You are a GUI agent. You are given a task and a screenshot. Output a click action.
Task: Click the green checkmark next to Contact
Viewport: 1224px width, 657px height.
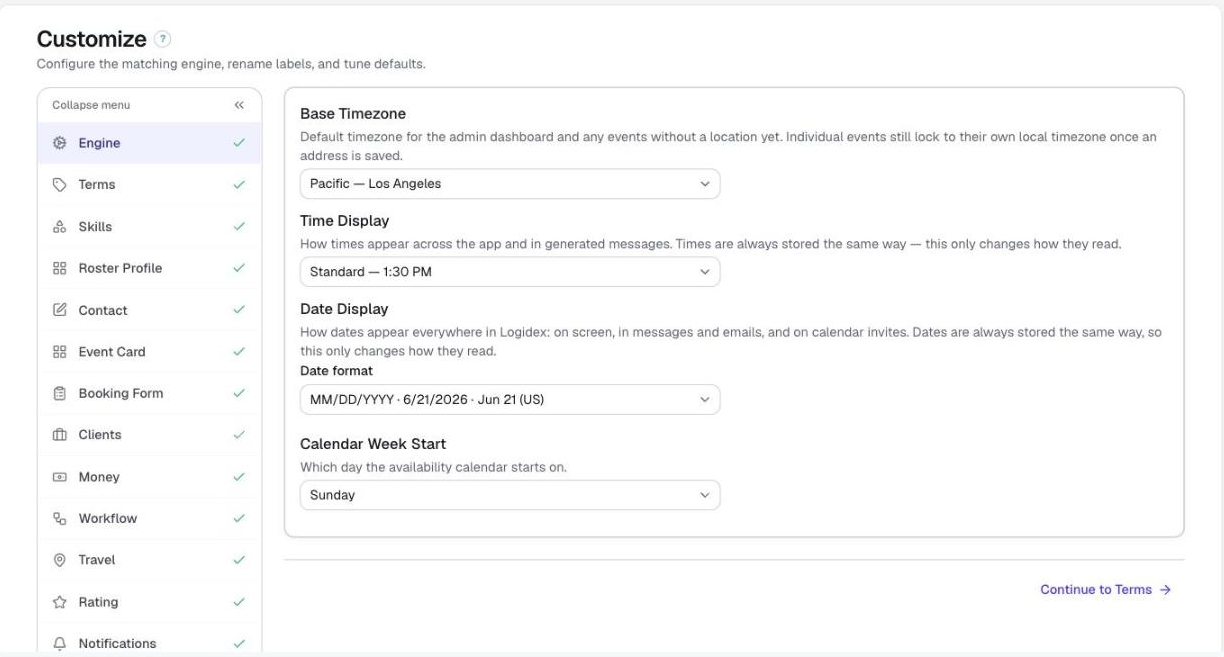pyautogui.click(x=239, y=310)
